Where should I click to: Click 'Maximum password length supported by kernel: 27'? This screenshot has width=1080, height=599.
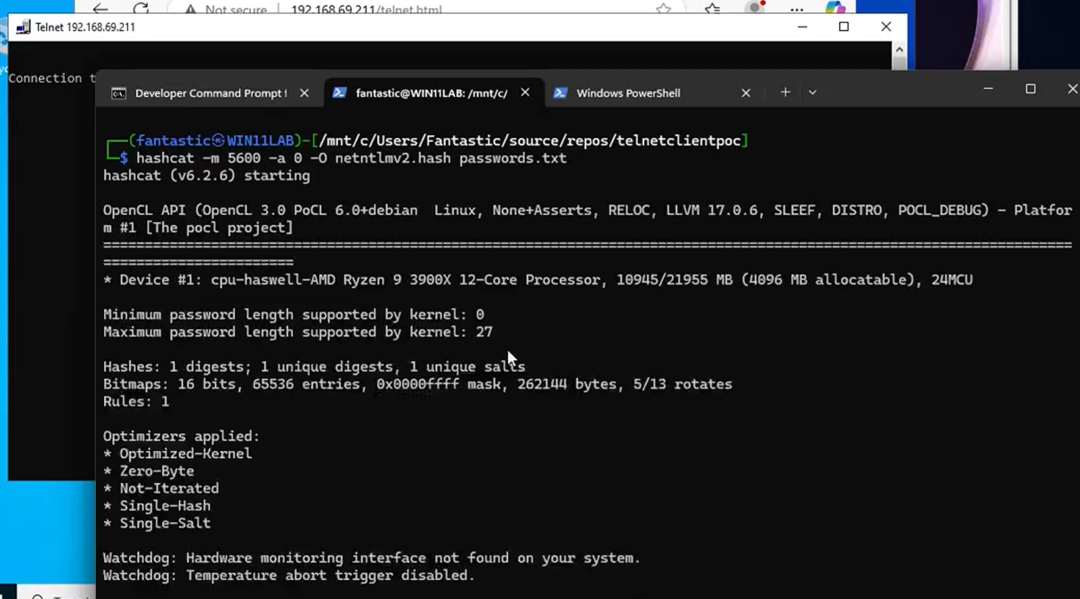[x=298, y=332]
